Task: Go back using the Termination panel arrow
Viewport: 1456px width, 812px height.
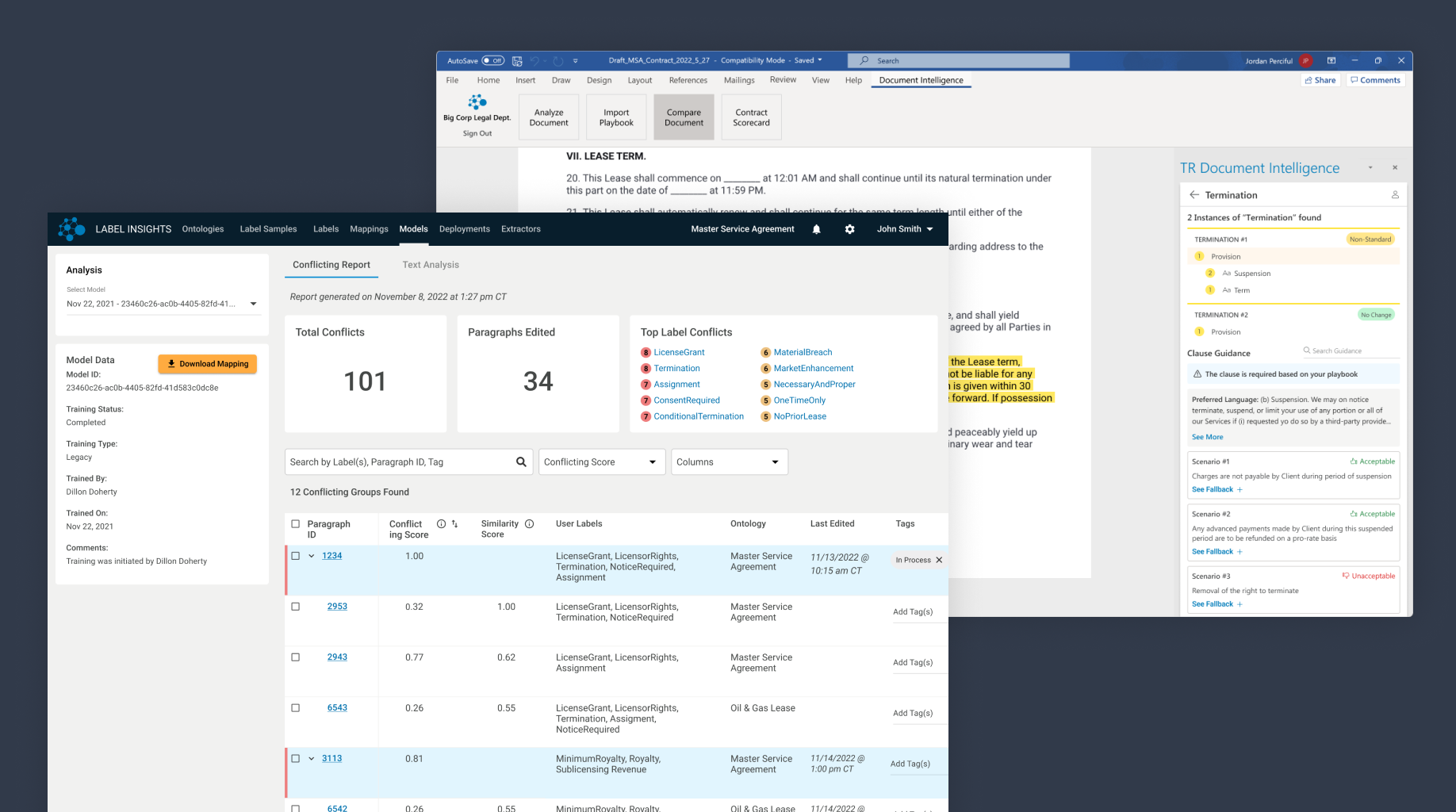Action: [x=1194, y=194]
